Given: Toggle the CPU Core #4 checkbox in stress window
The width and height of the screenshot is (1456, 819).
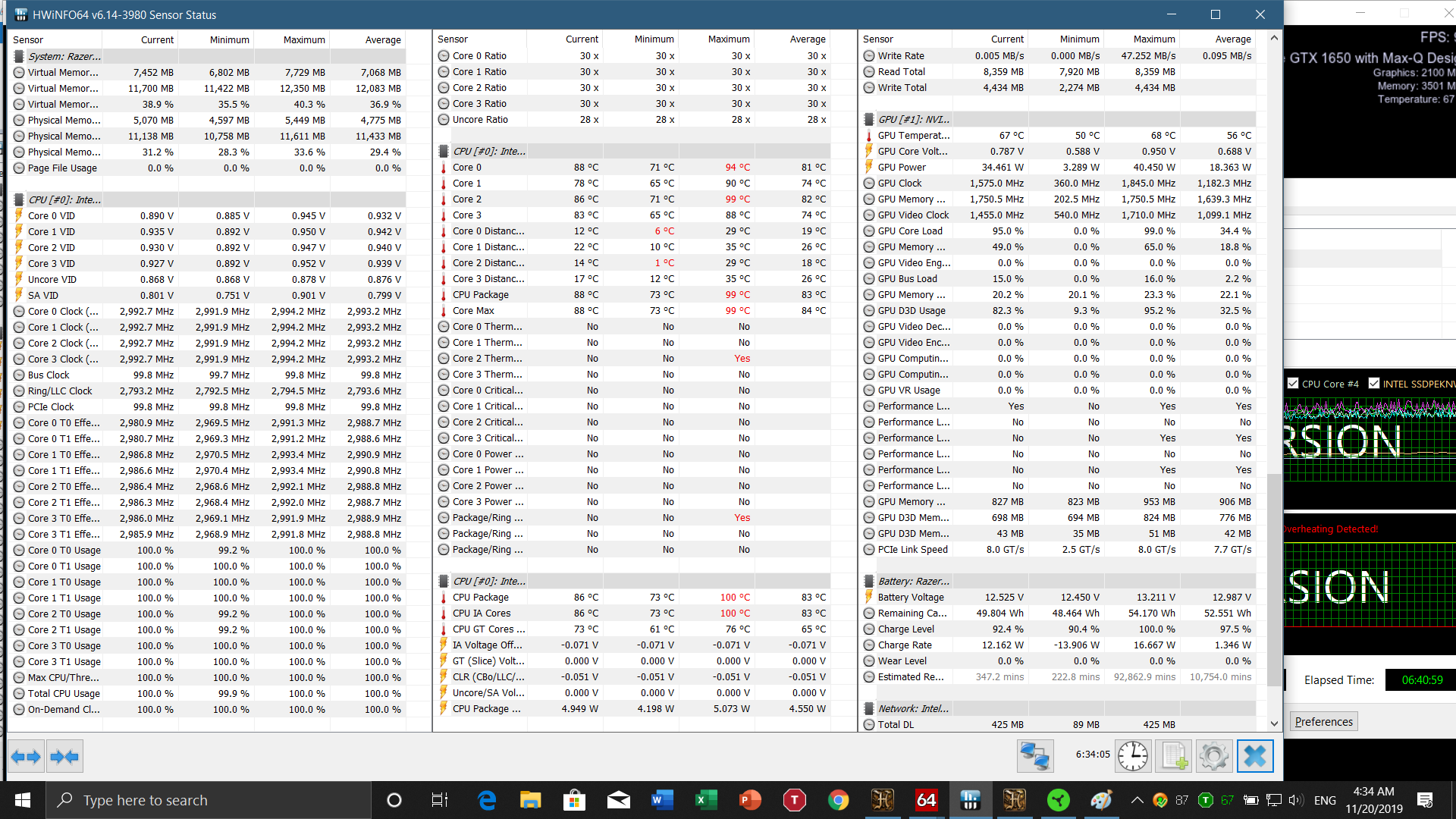Looking at the screenshot, I should (1293, 384).
